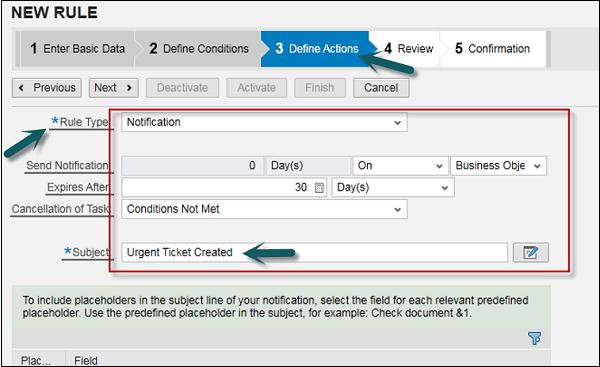Click the Previous button
Screen dimensions: 600x367
coord(47,88)
